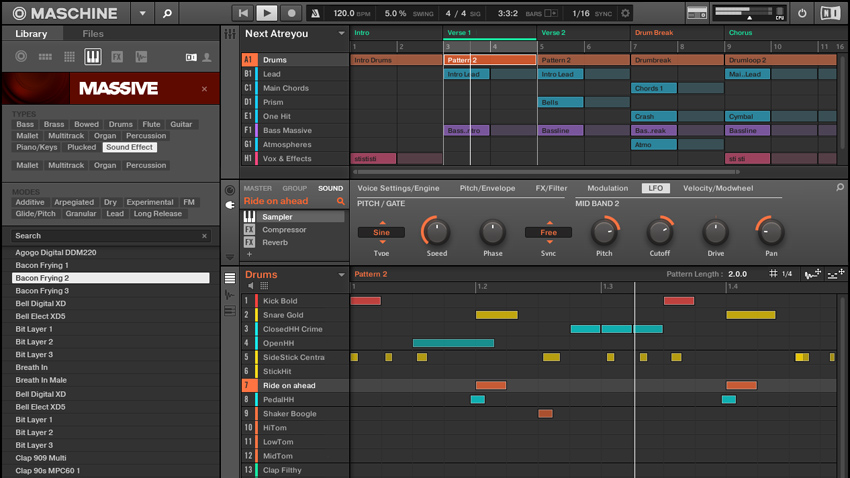Select the channel properties circle icon
The width and height of the screenshot is (850, 478).
tap(230, 190)
